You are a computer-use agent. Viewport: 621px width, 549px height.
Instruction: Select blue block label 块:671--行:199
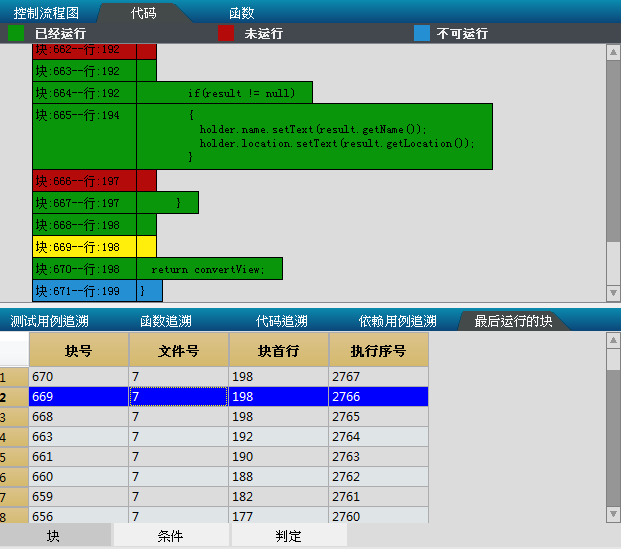pos(84,291)
